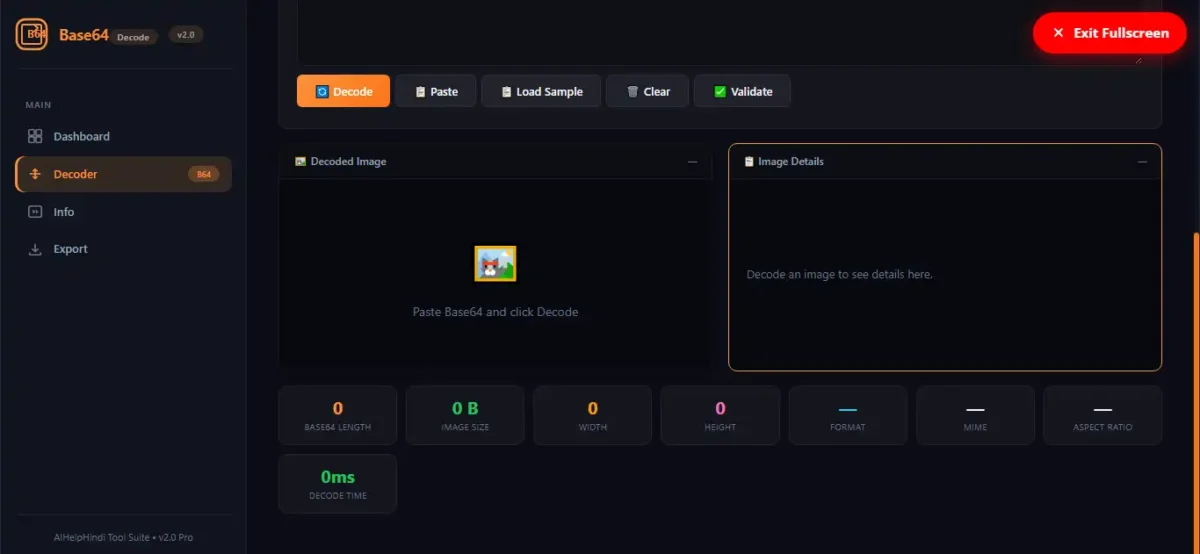Click the Base64 Length stat card
The image size is (1200, 554).
[338, 415]
